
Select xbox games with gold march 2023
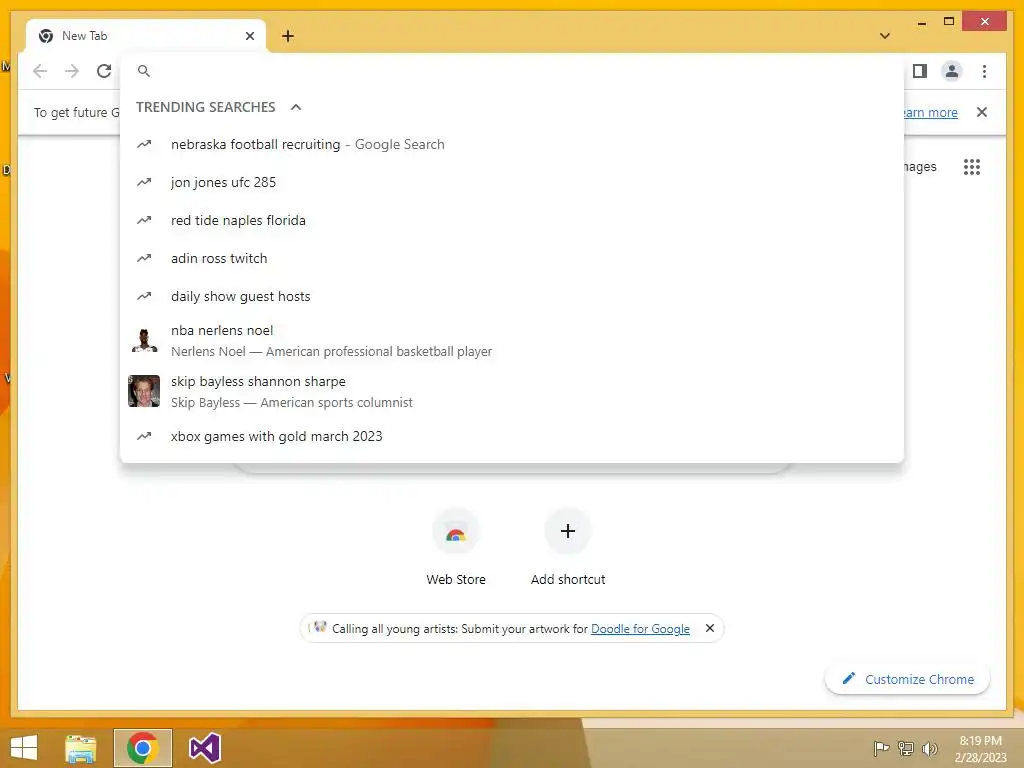click(x=512, y=436)
